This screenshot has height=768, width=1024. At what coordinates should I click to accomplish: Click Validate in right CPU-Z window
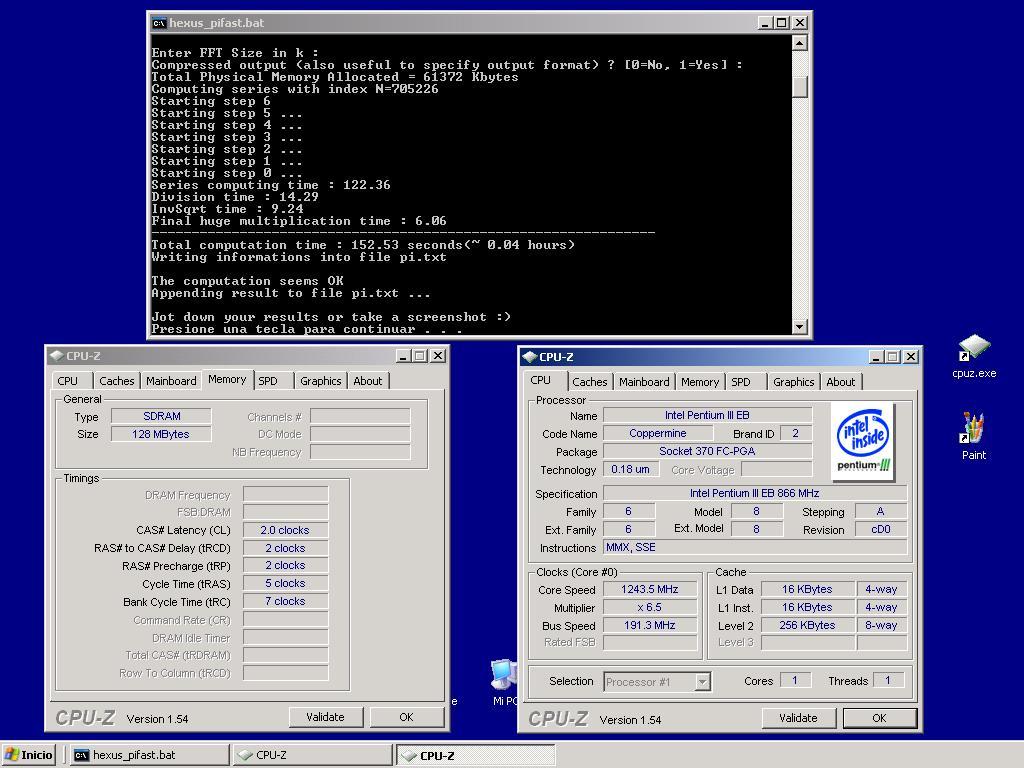798,718
